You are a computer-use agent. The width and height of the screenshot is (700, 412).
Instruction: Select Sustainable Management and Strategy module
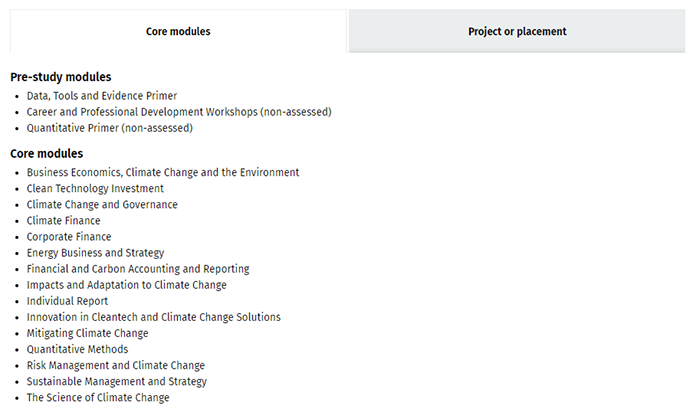(x=117, y=381)
